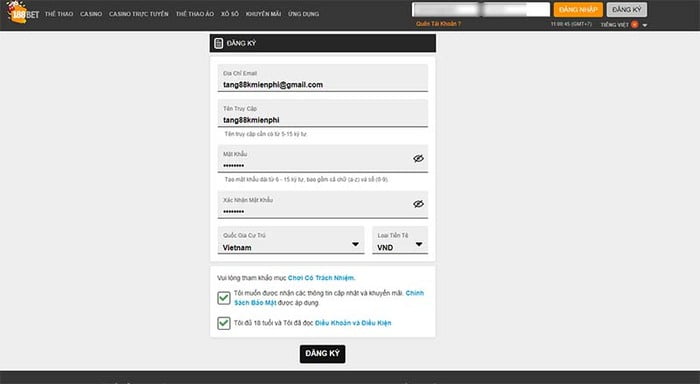The height and width of the screenshot is (384, 700).
Task: Open KHUYẾN MÃI promotions menu
Action: [263, 14]
